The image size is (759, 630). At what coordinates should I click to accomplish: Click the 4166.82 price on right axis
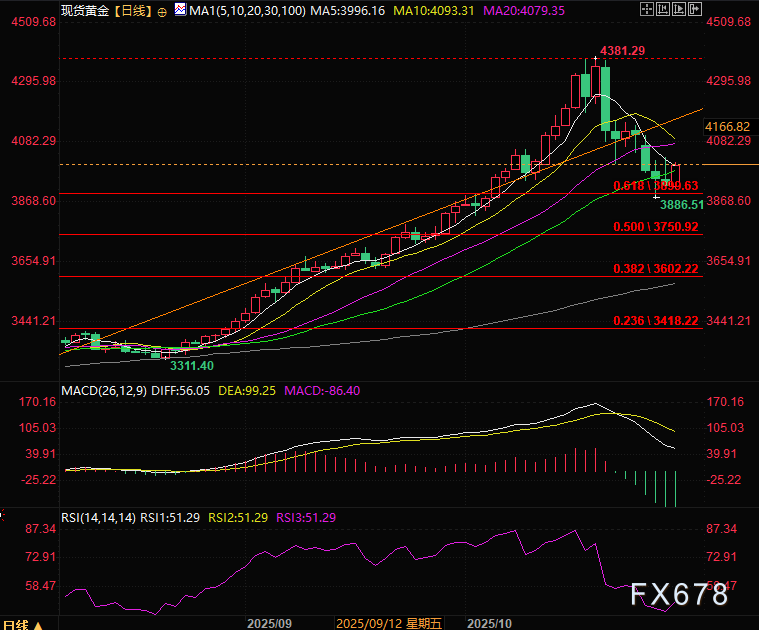[x=727, y=127]
